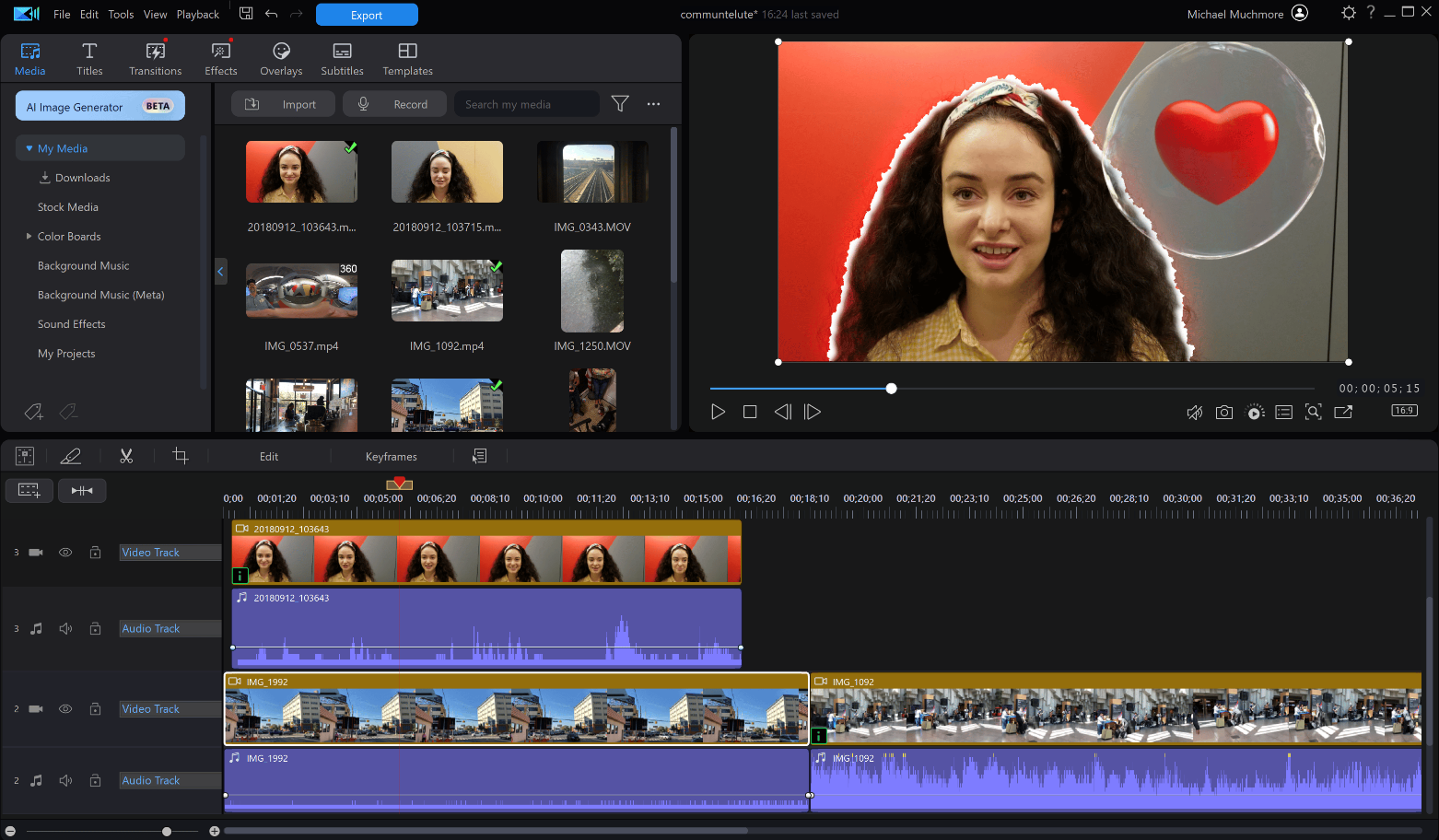Click the split scissors tool icon
1439x840 pixels.
[126, 456]
